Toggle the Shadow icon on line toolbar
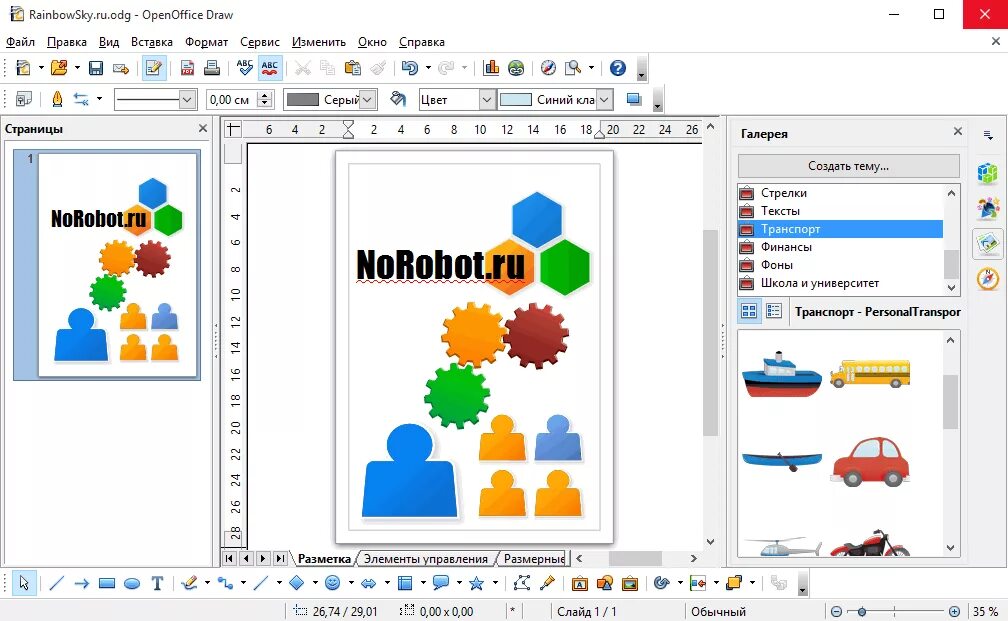The image size is (1008, 621). [x=634, y=100]
